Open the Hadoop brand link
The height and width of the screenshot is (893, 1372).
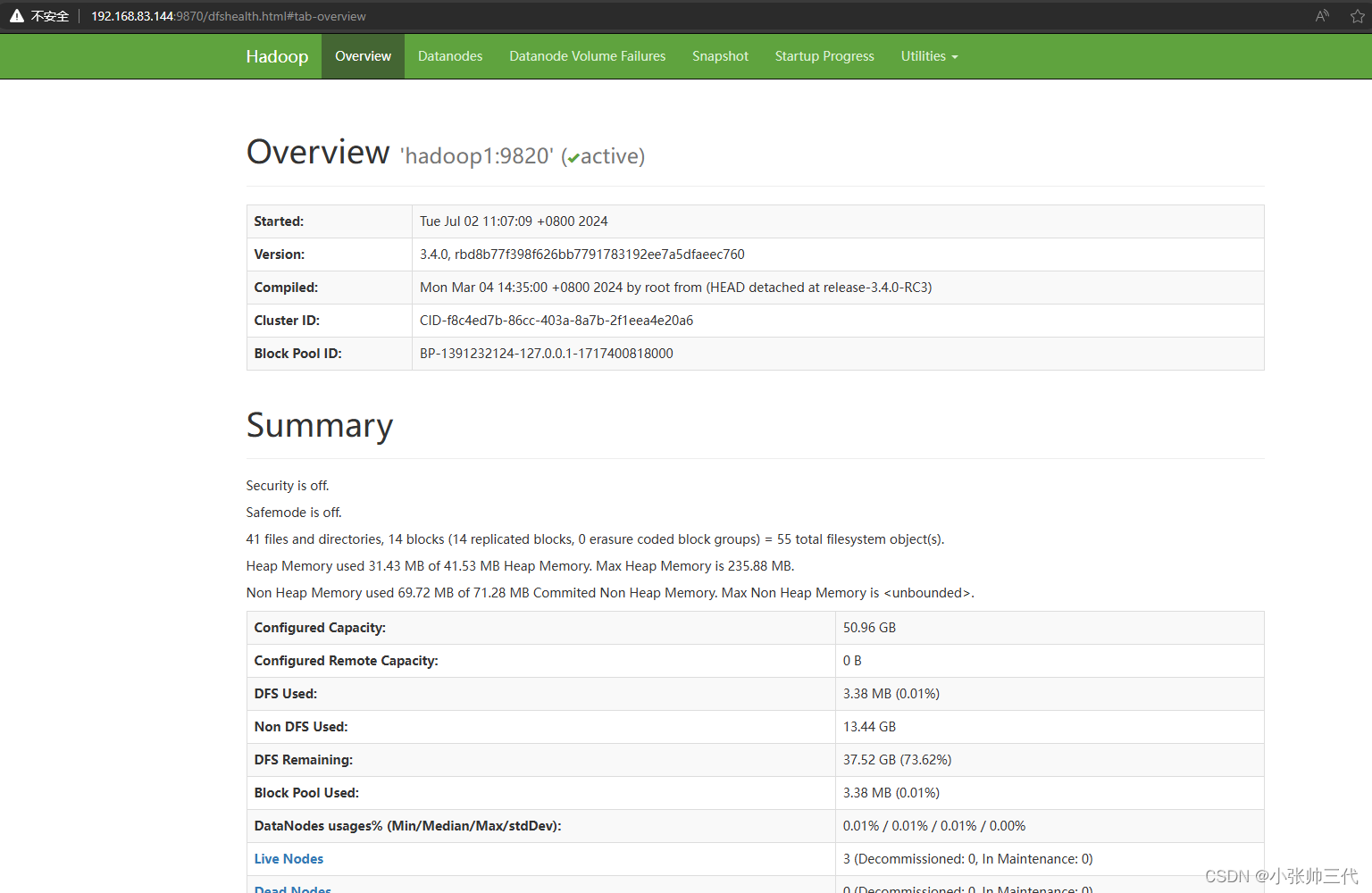click(x=277, y=56)
